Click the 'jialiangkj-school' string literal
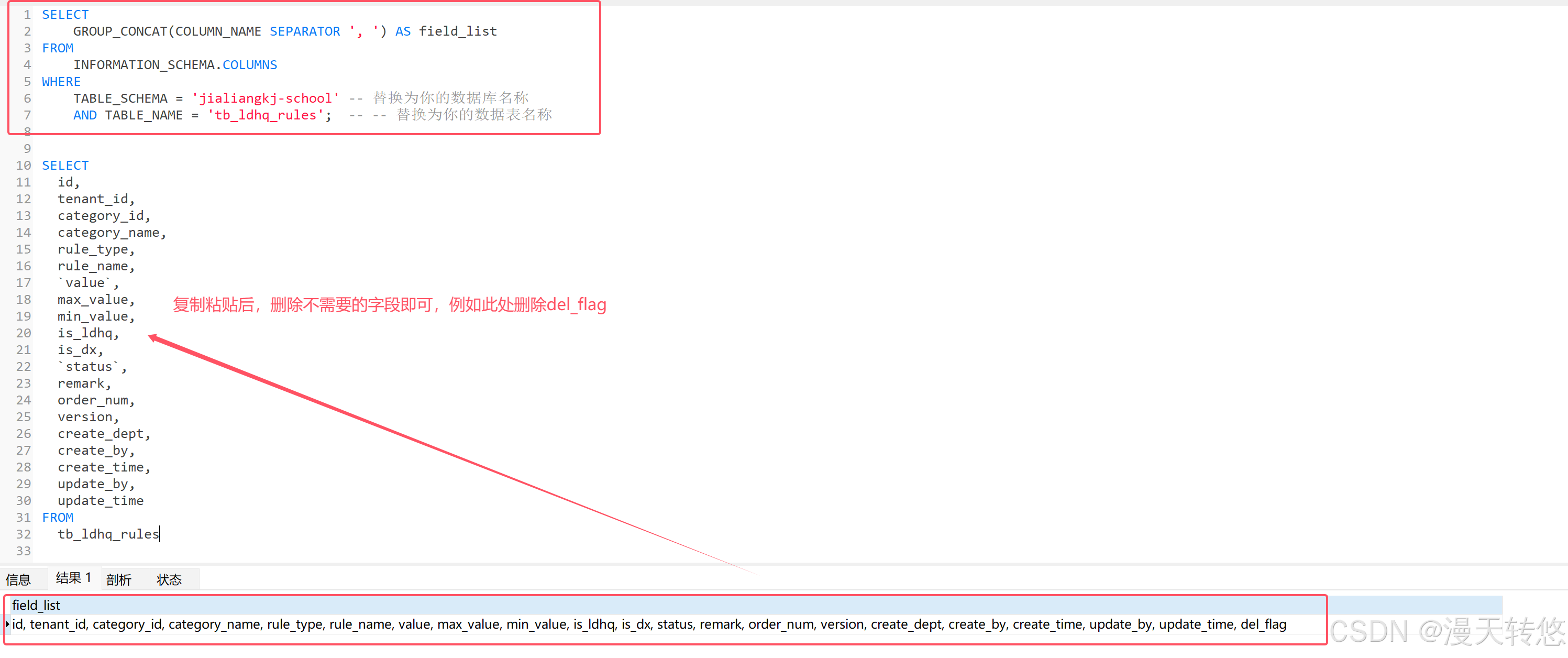This screenshot has width=1568, height=658. (x=266, y=98)
